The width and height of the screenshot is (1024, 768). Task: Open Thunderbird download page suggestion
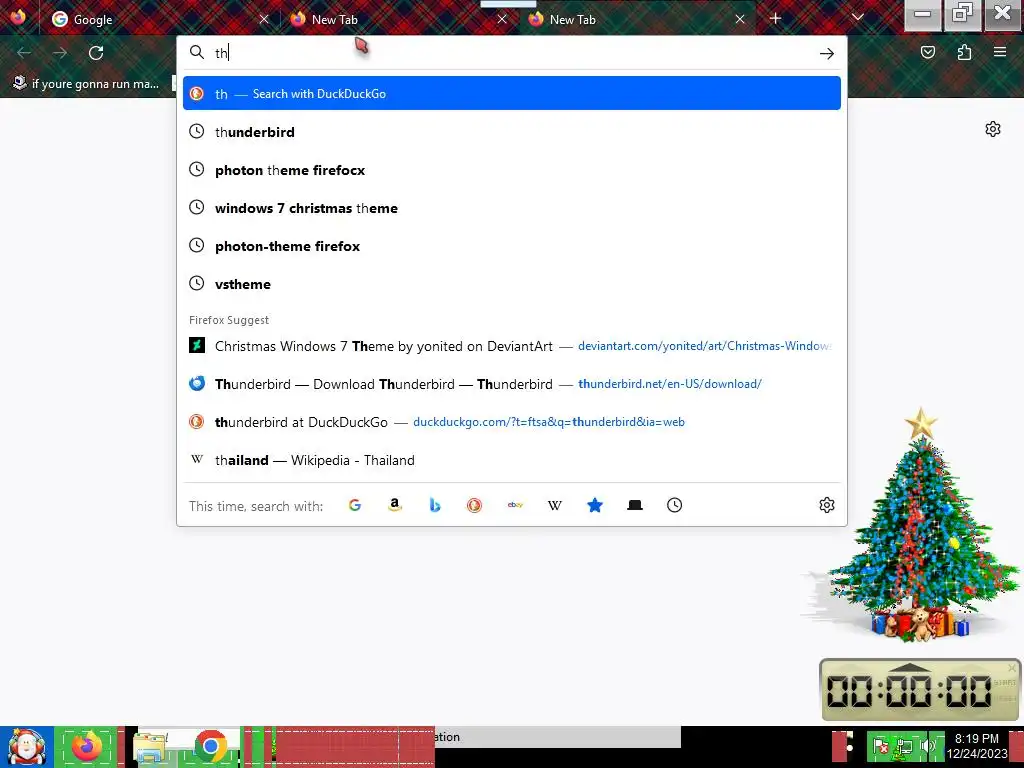coord(511,384)
